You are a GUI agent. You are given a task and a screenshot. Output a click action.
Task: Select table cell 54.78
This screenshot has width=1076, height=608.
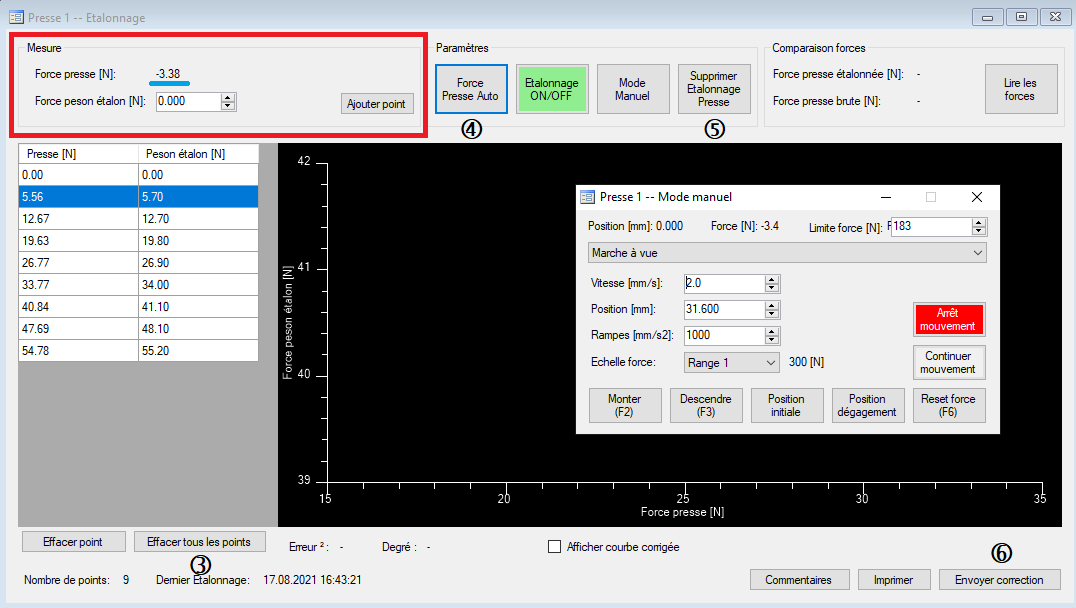pyautogui.click(x=78, y=351)
